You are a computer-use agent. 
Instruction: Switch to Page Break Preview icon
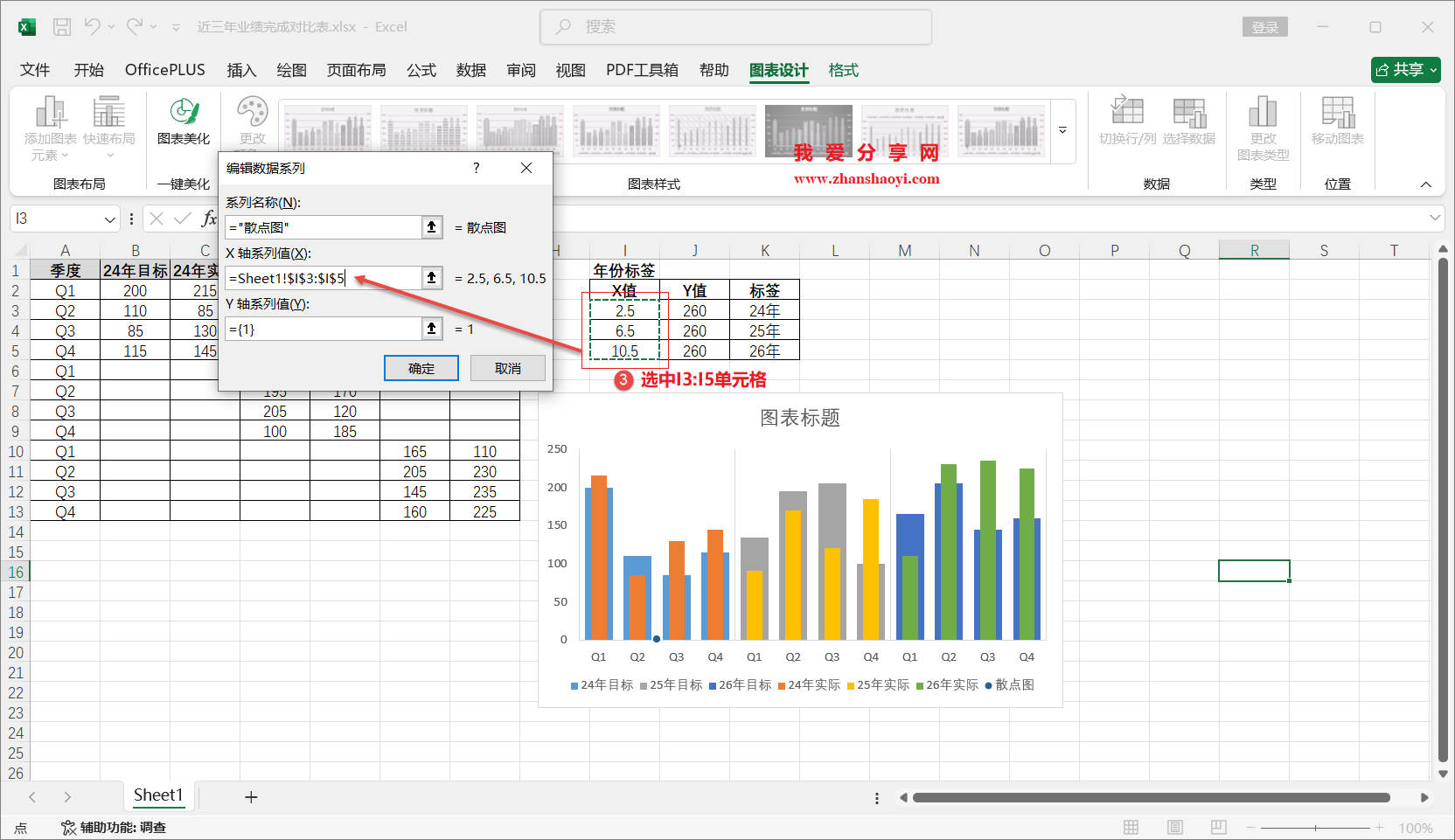(1219, 827)
